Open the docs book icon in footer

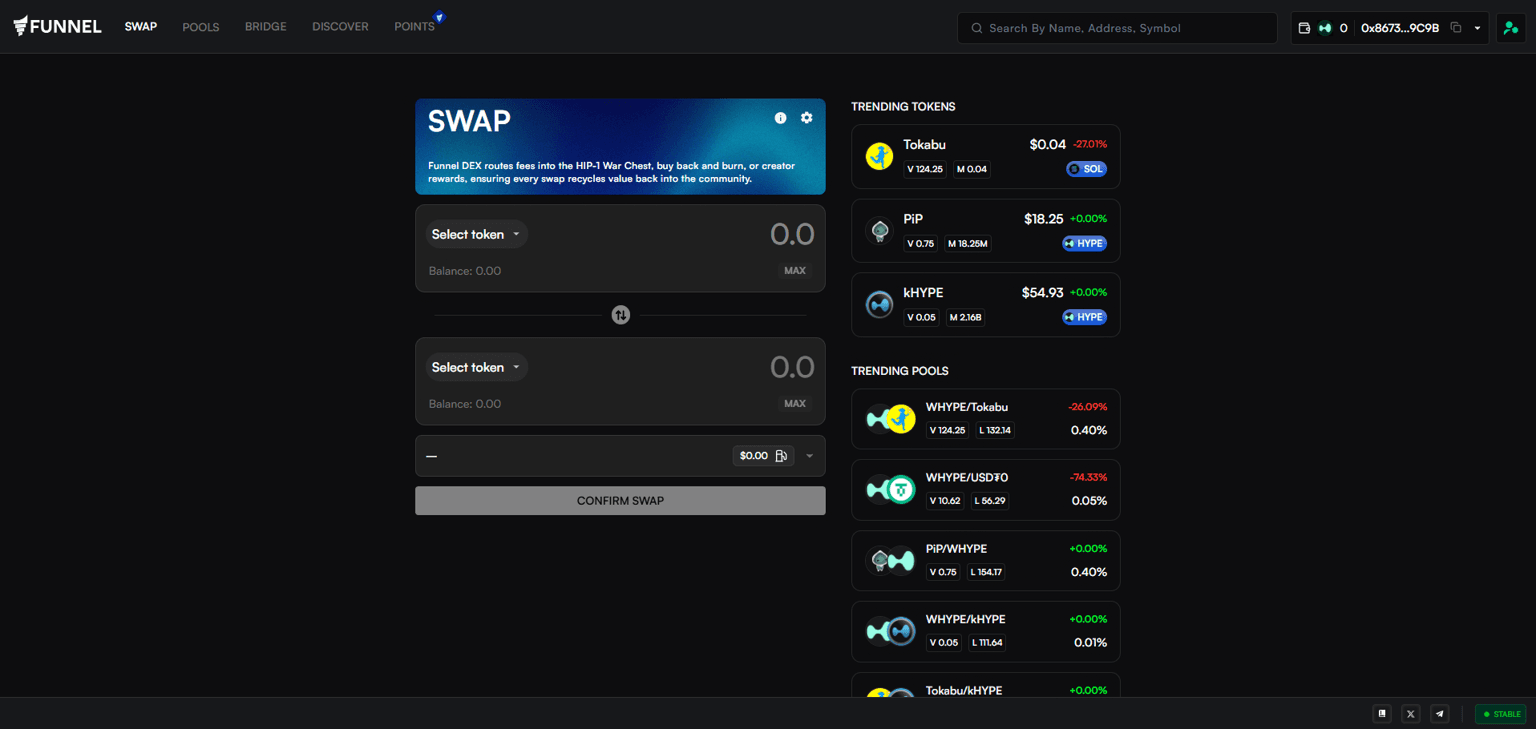click(1382, 714)
